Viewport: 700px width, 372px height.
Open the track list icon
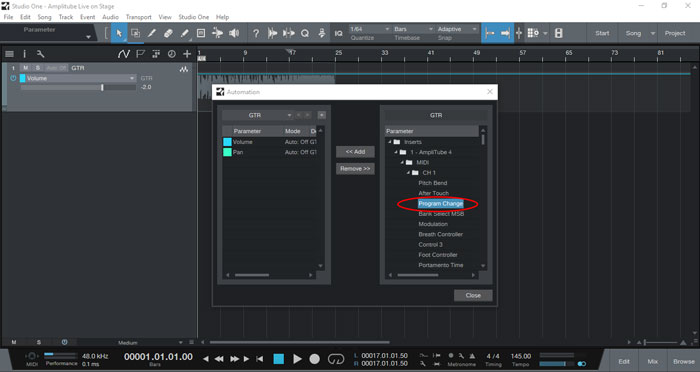9,54
